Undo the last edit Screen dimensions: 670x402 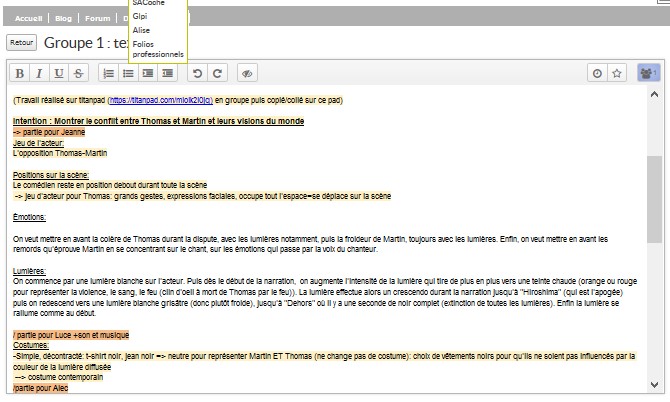[197, 73]
